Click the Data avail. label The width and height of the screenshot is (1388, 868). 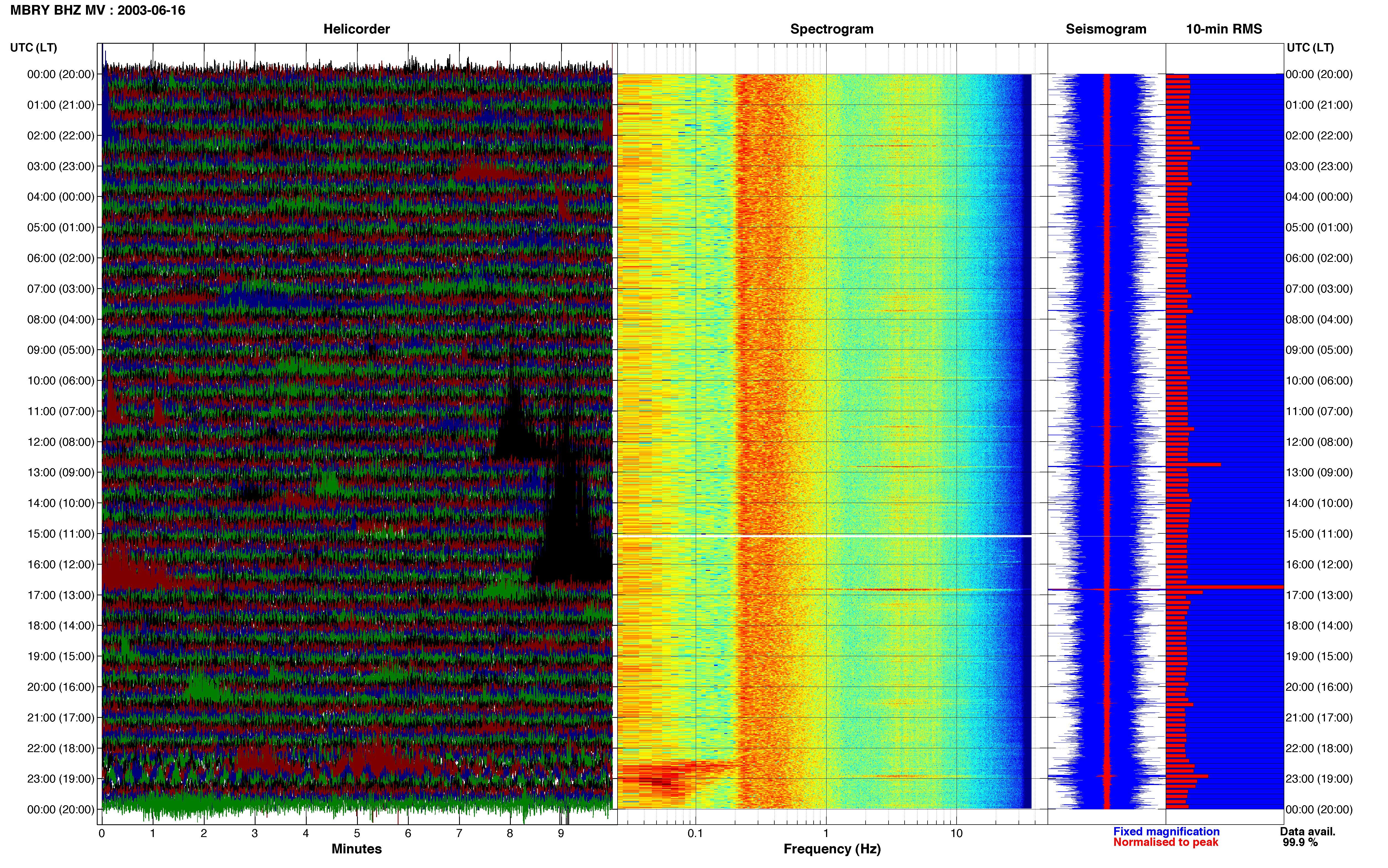(x=1308, y=831)
